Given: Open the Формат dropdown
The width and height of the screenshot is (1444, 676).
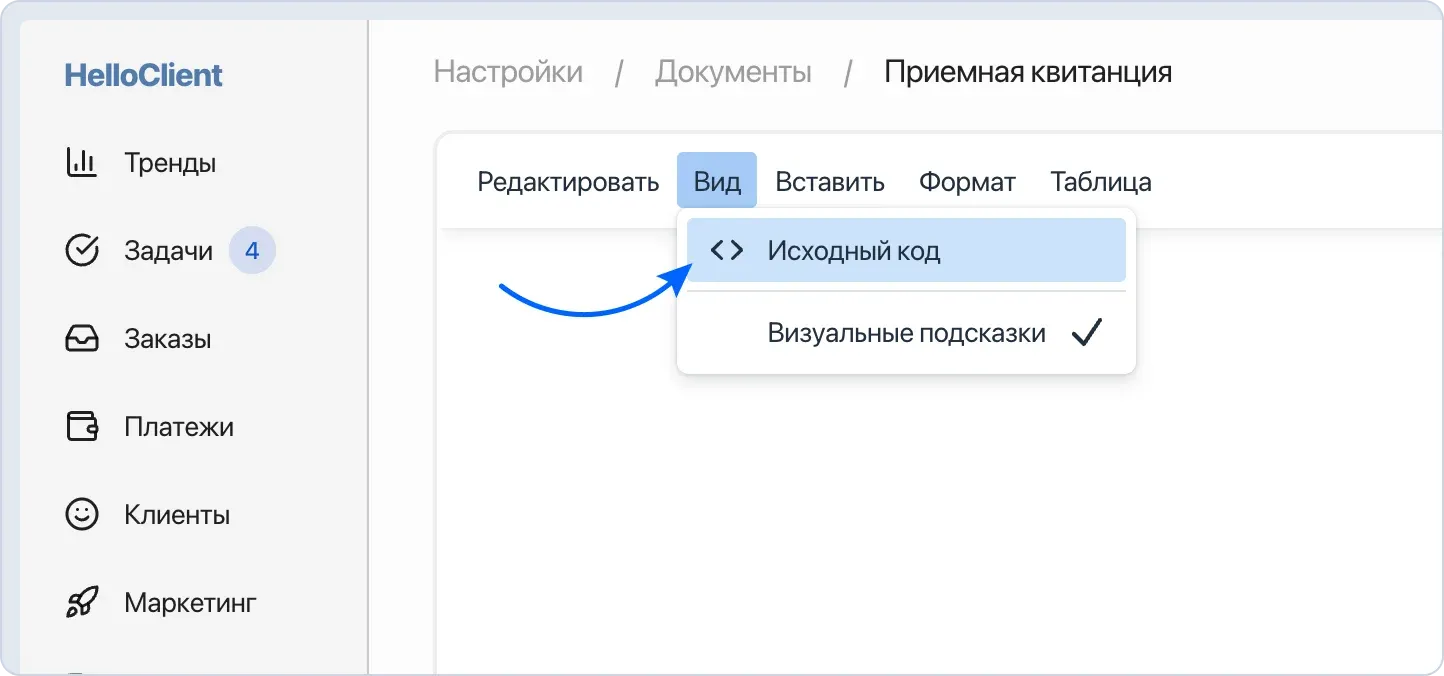Looking at the screenshot, I should coord(966,181).
